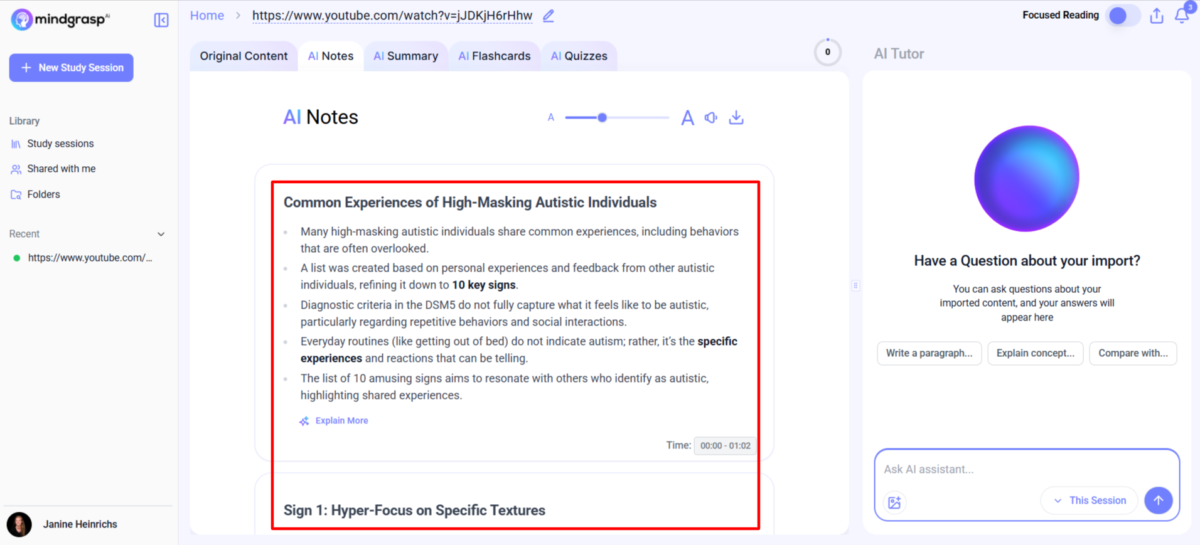Collapse the left sidebar panel icon
The width and height of the screenshot is (1200, 545).
point(161,20)
